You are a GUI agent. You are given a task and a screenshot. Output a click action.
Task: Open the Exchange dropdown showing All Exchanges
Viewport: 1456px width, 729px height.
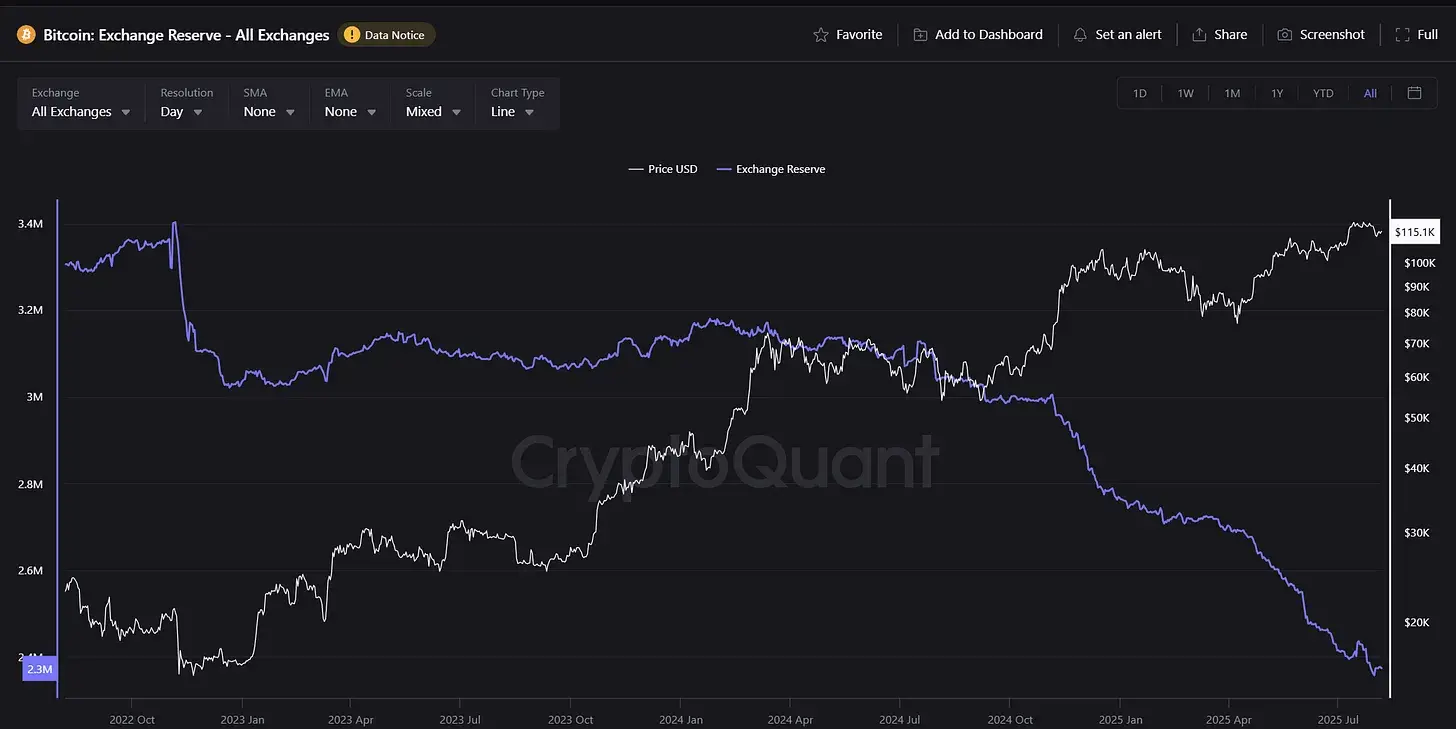pos(80,112)
